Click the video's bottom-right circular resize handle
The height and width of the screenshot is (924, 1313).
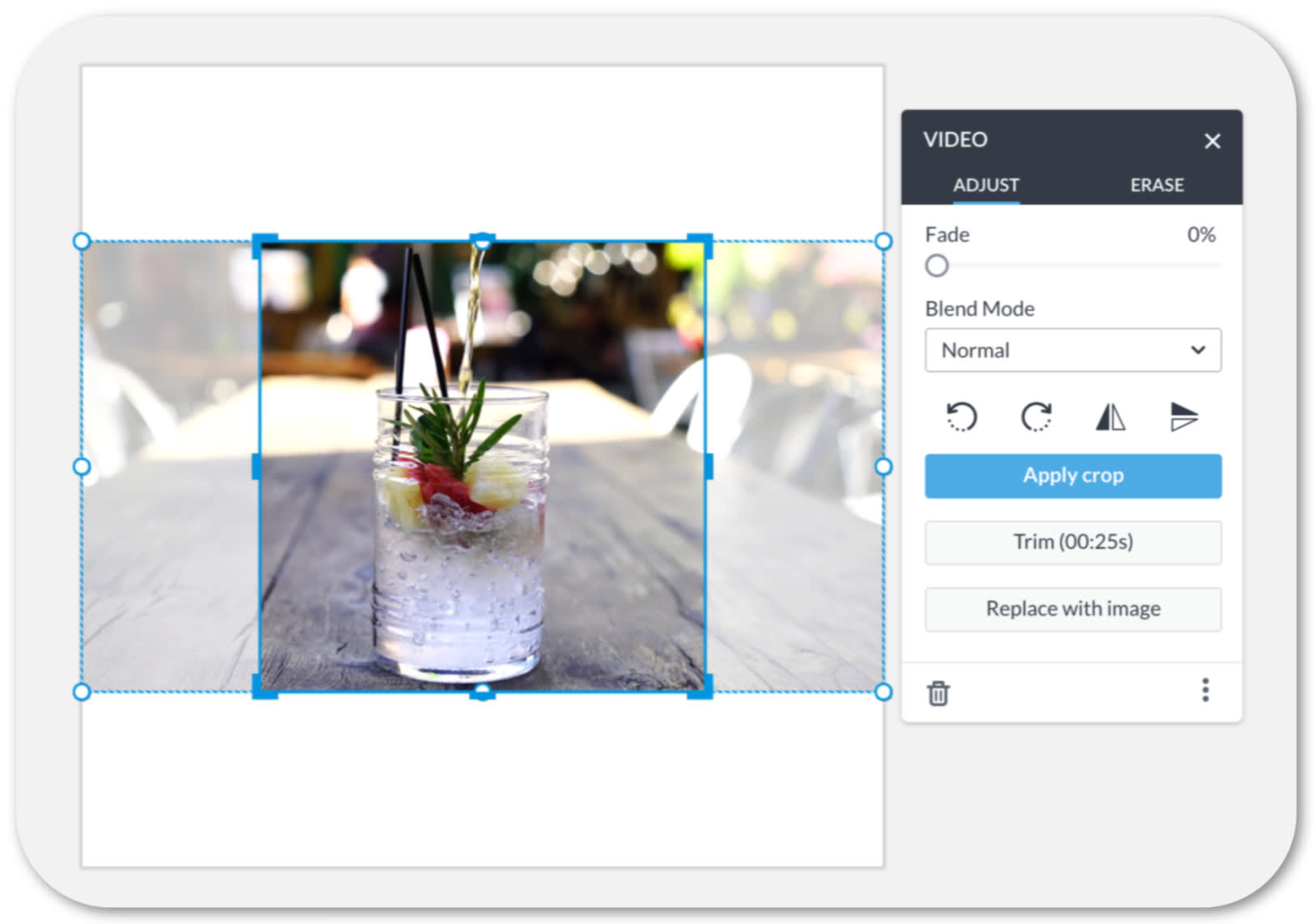pyautogui.click(x=884, y=692)
